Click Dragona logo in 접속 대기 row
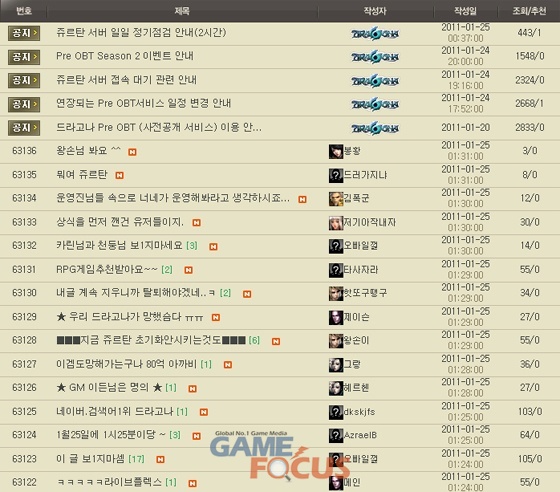The image size is (560, 492). 375,81
